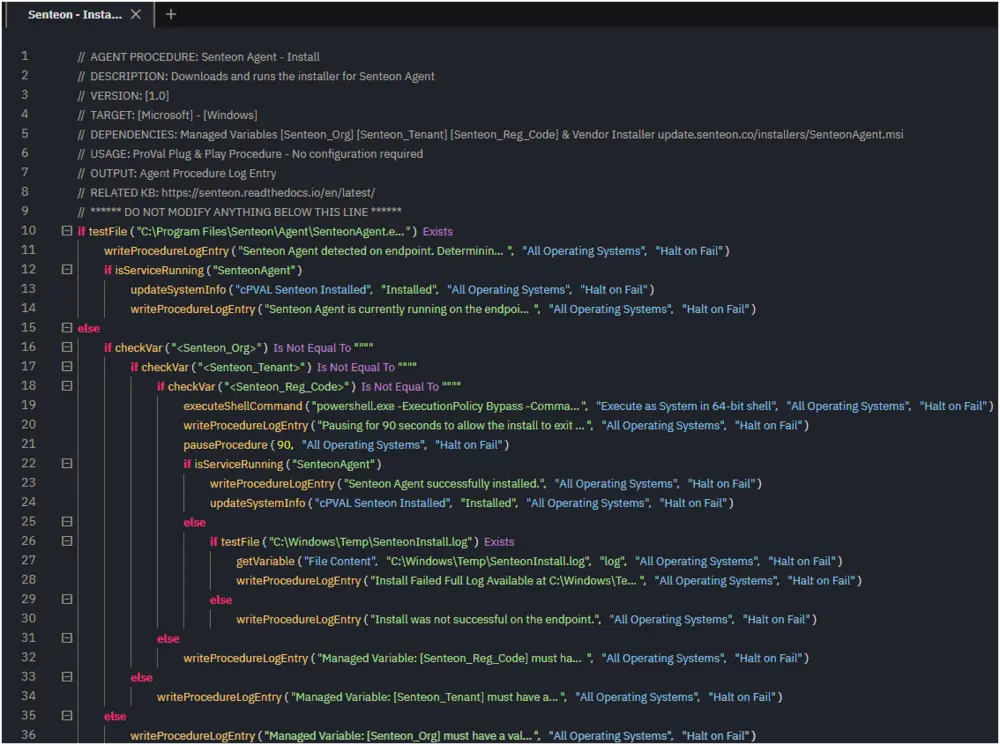Viewport: 1000px width, 745px height.
Task: Click the VERSION: [1.0] comment
Action: pyautogui.click(x=123, y=96)
